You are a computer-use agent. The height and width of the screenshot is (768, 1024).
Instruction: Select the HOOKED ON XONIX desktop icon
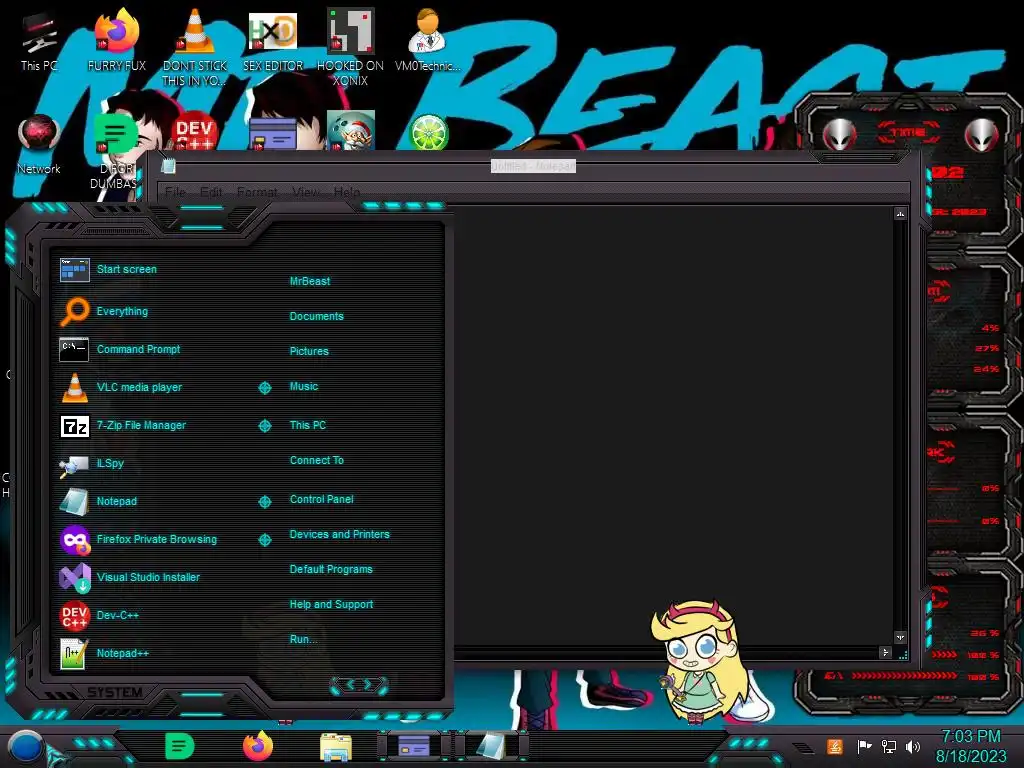click(x=350, y=48)
